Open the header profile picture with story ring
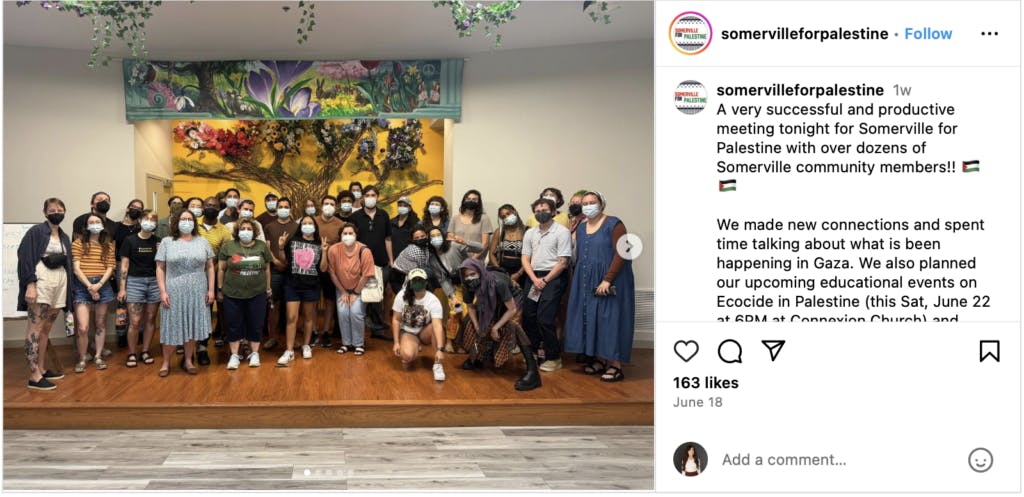The width and height of the screenshot is (1024, 497). [x=690, y=33]
